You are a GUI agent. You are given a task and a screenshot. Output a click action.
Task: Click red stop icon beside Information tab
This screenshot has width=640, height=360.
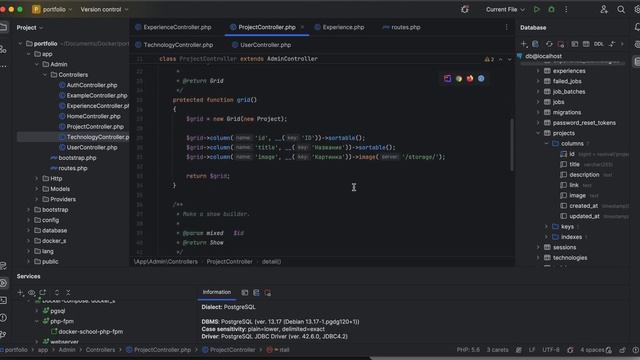[267, 292]
